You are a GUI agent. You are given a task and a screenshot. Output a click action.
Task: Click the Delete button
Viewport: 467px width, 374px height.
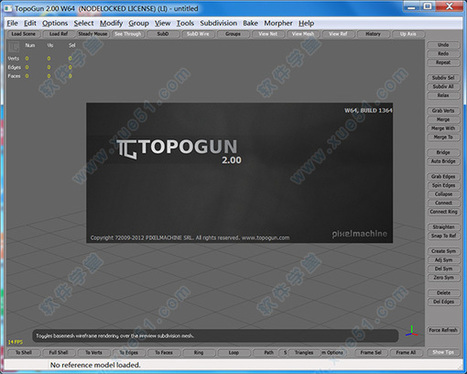pos(443,293)
